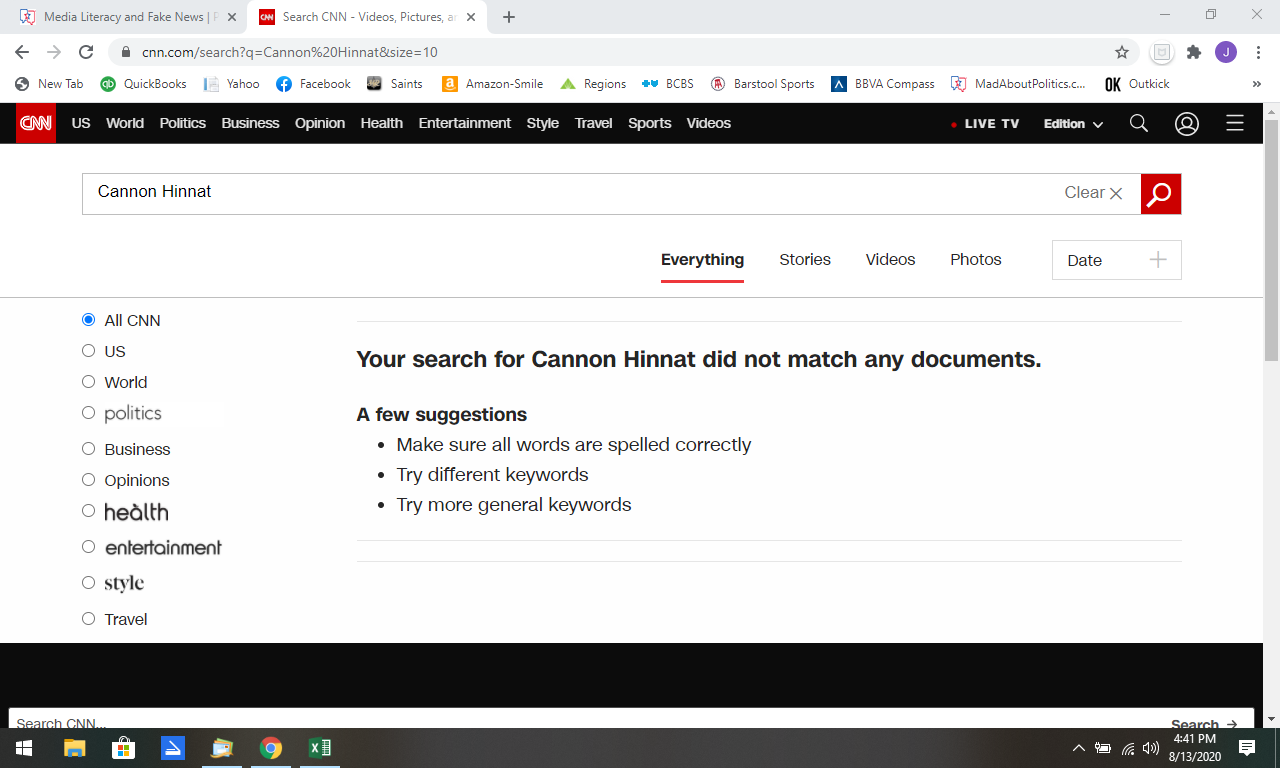Open Microsoft Store from the taskbar
The width and height of the screenshot is (1280, 768).
(x=123, y=748)
